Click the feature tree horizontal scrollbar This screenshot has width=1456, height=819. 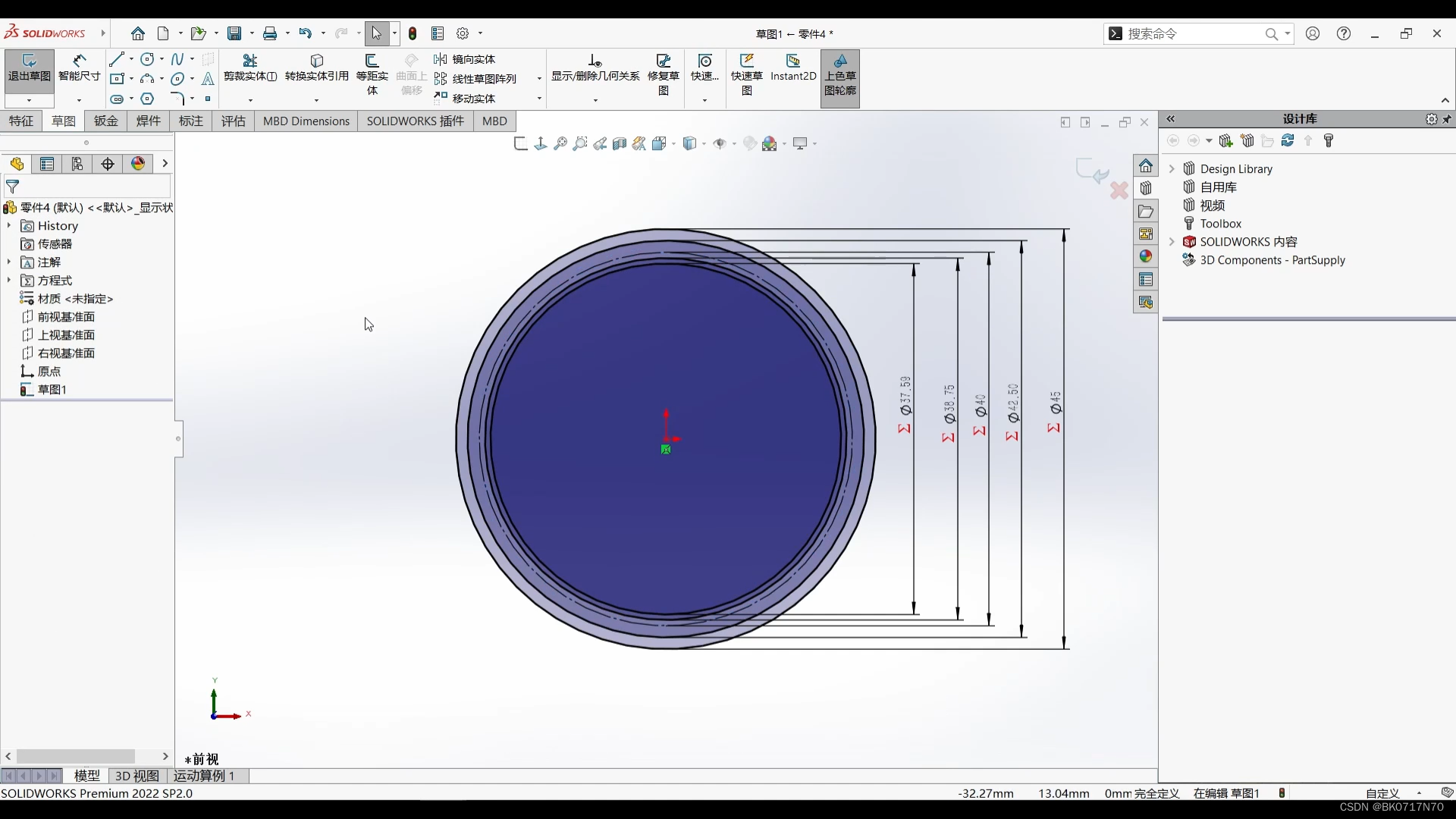pos(76,757)
